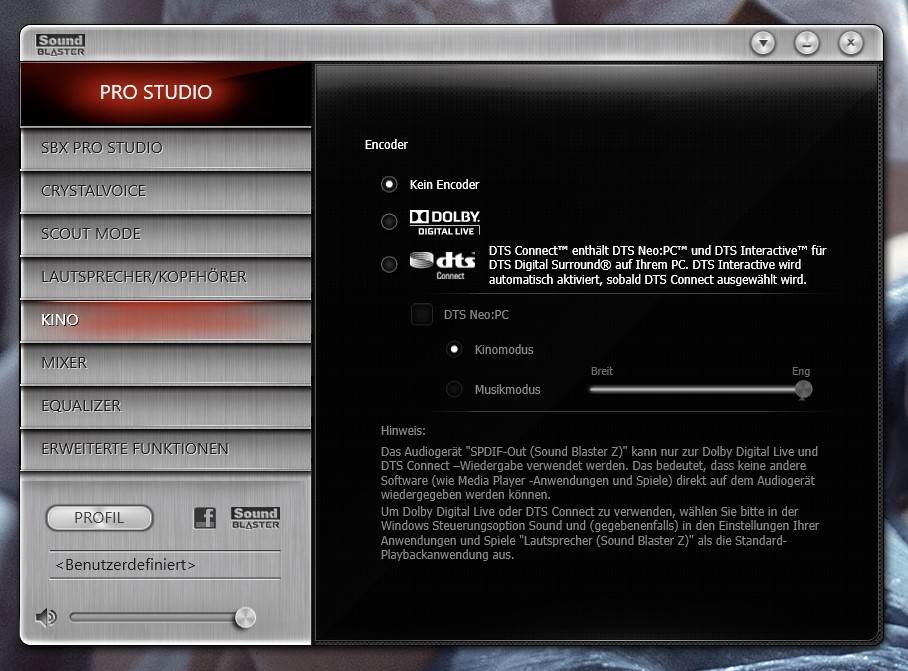Open the Facebook icon link
The height and width of the screenshot is (671, 908).
(x=204, y=518)
